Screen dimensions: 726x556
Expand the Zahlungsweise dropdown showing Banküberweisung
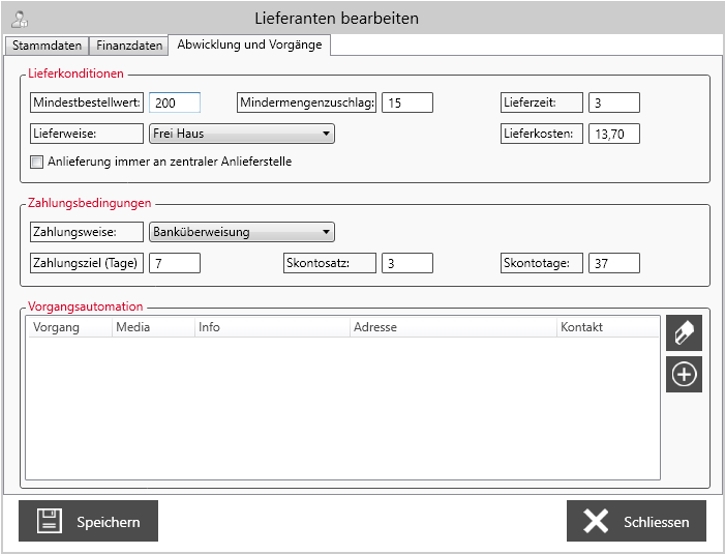241,233
